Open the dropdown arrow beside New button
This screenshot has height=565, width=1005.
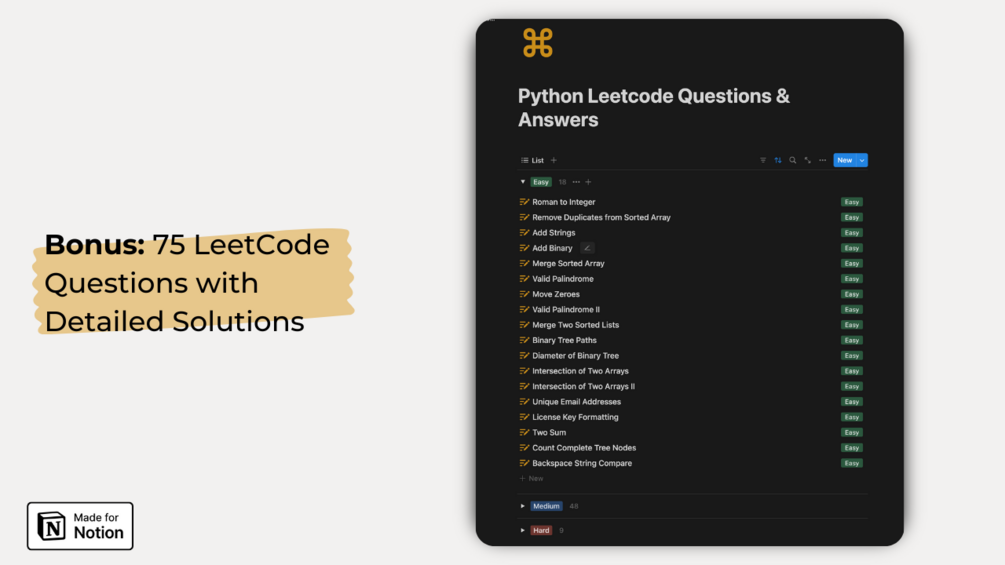coord(863,160)
